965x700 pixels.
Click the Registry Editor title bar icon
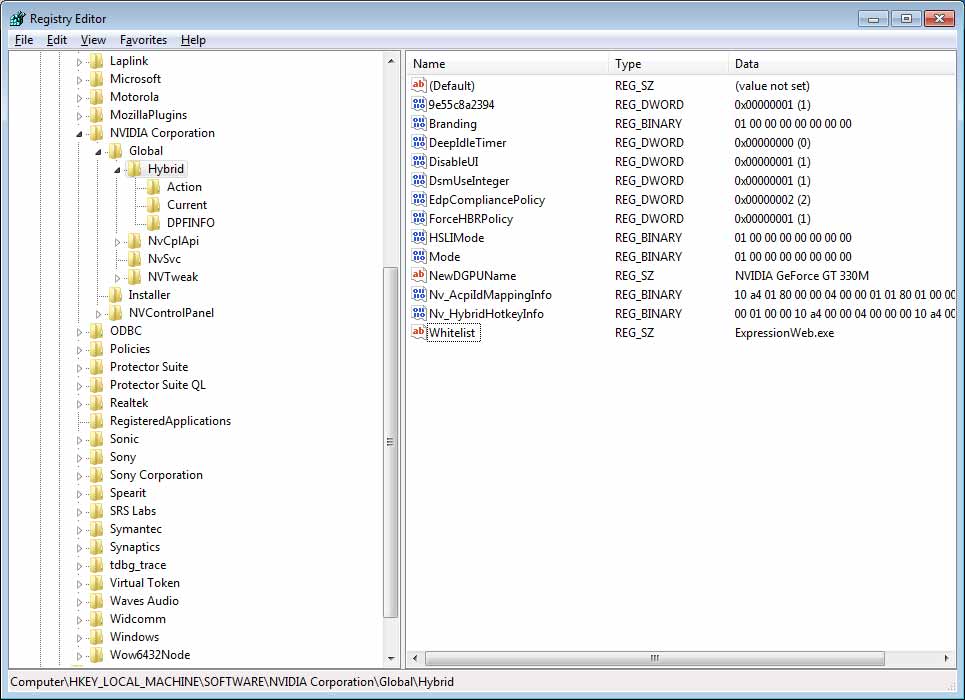(17, 19)
